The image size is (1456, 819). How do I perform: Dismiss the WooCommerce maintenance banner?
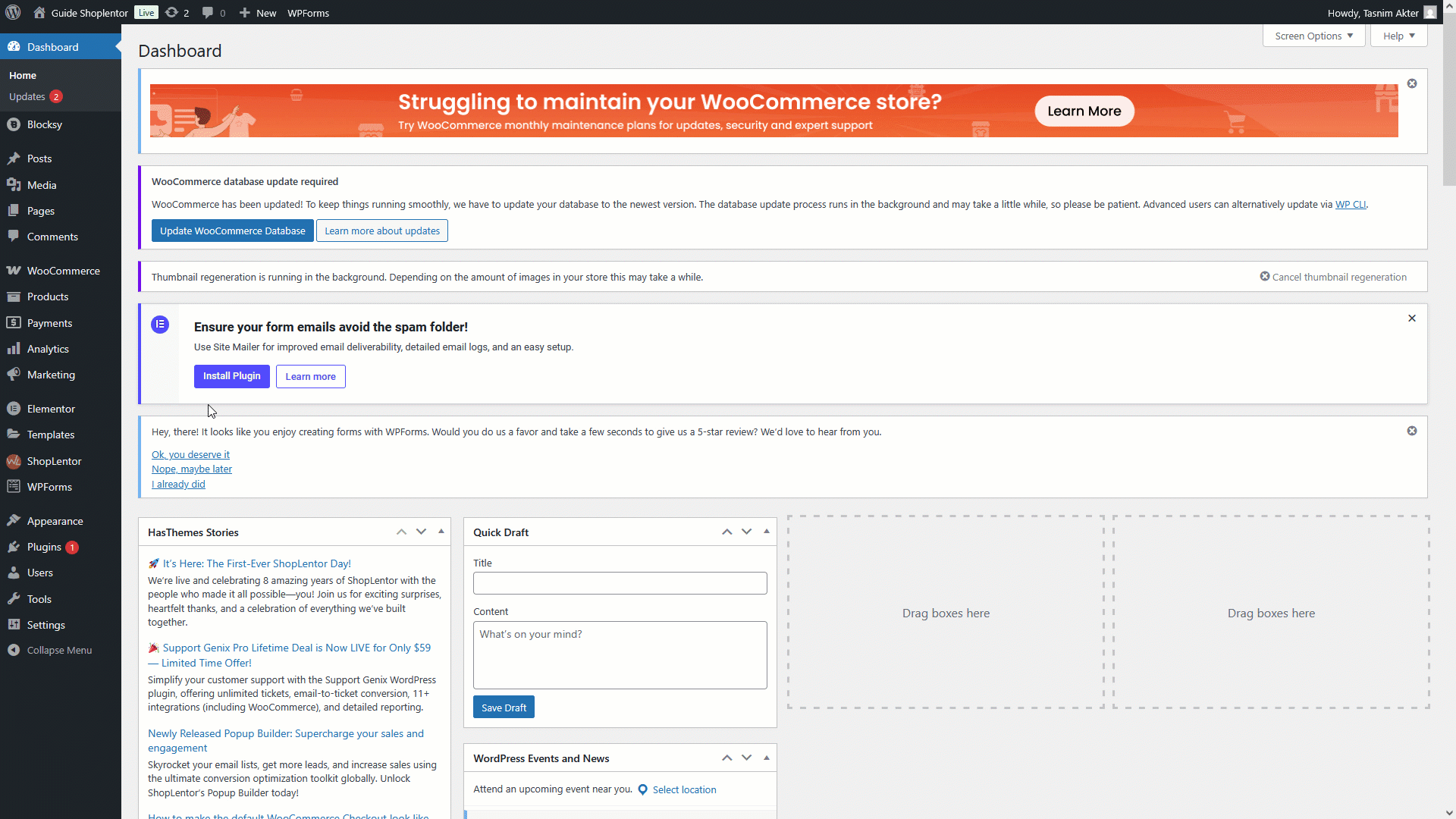tap(1411, 83)
